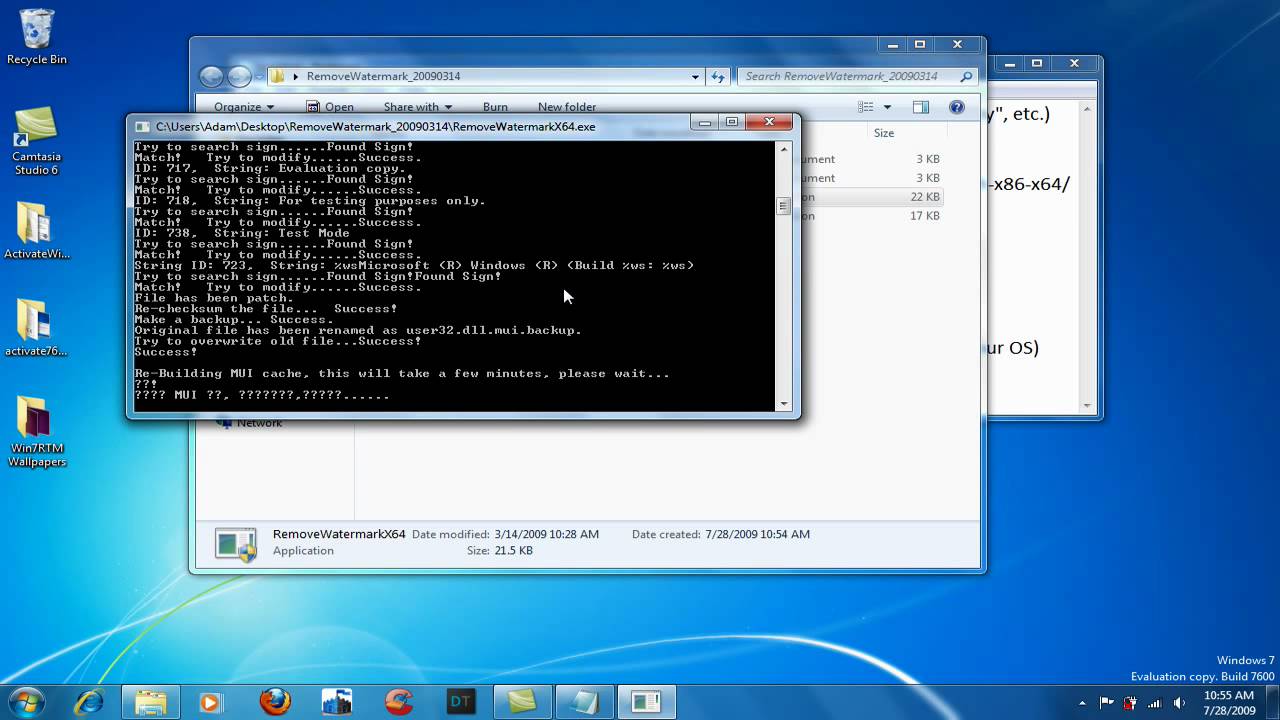This screenshot has width=1280, height=720.
Task: Click the search magnifier icon in Explorer
Action: pos(965,76)
